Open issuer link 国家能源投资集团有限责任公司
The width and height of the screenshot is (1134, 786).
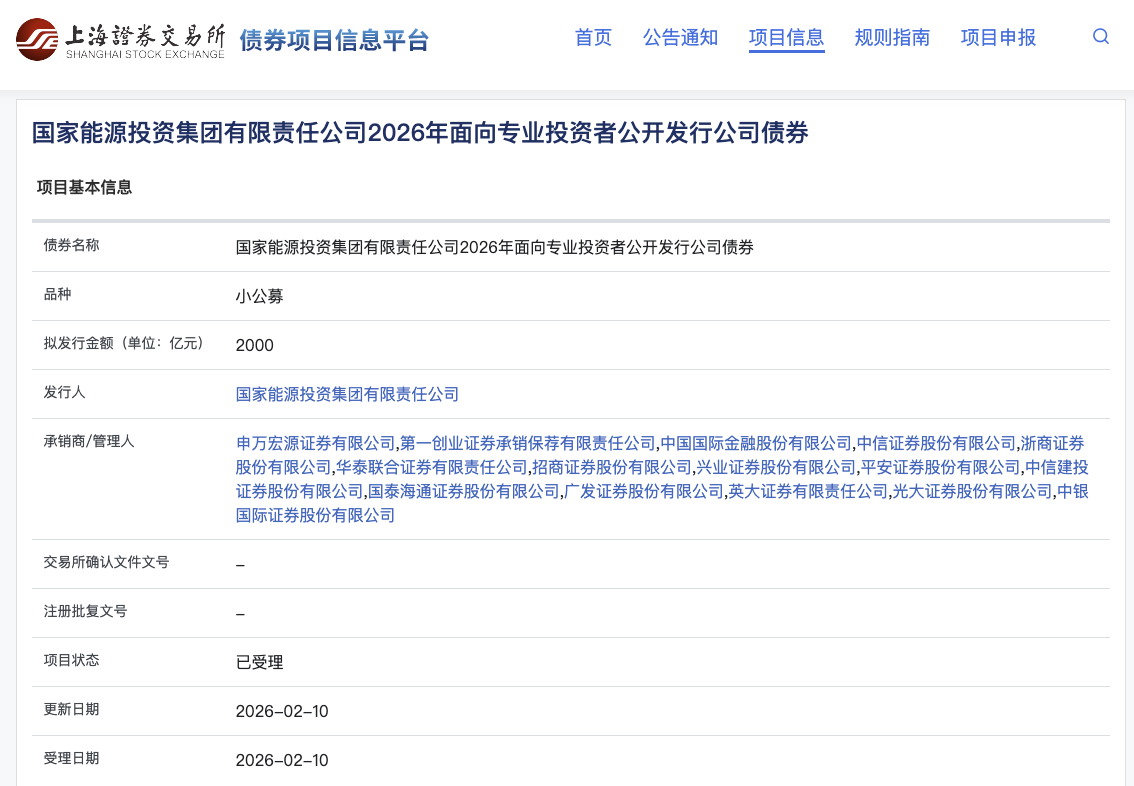tap(347, 394)
